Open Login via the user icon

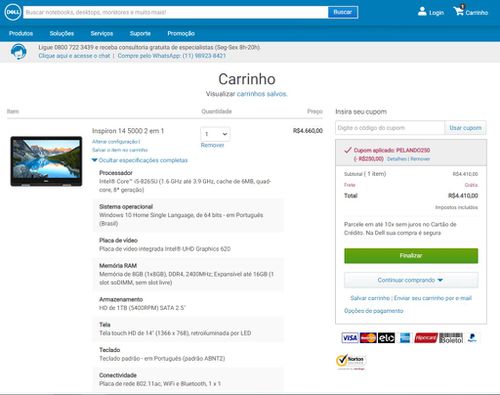click(431, 12)
